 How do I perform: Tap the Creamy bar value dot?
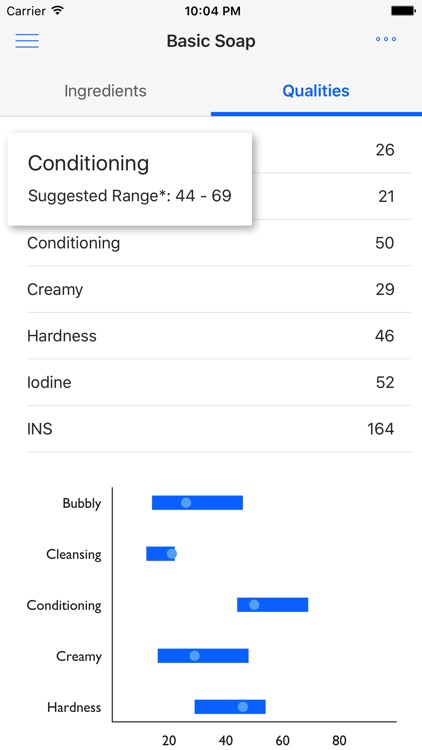click(x=194, y=656)
